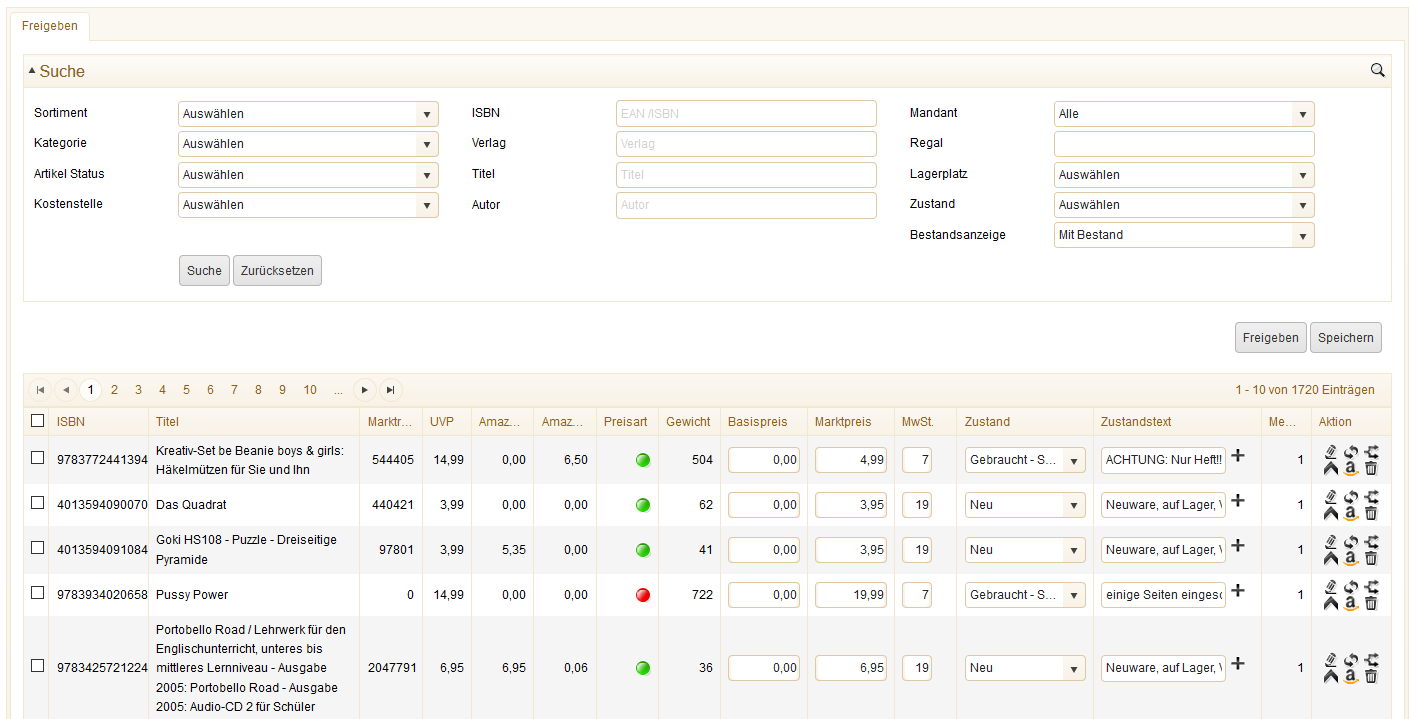This screenshot has height=719, width=1413.
Task: Check the box for Das Quadrat row
Action: tap(38, 503)
